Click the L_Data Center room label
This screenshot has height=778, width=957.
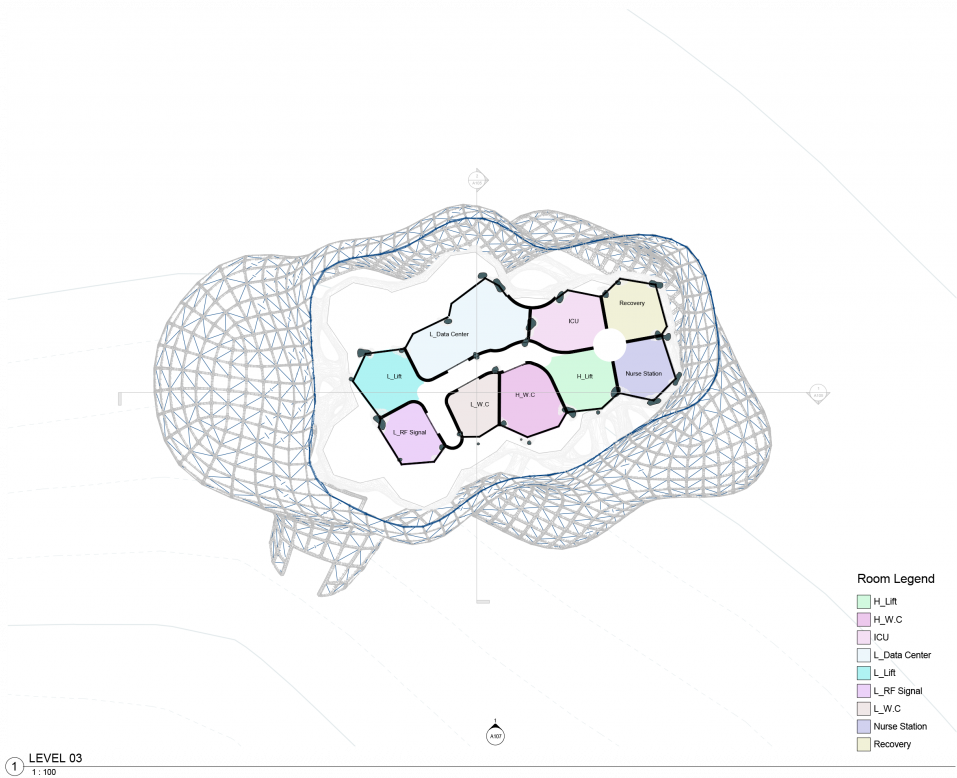[449, 334]
